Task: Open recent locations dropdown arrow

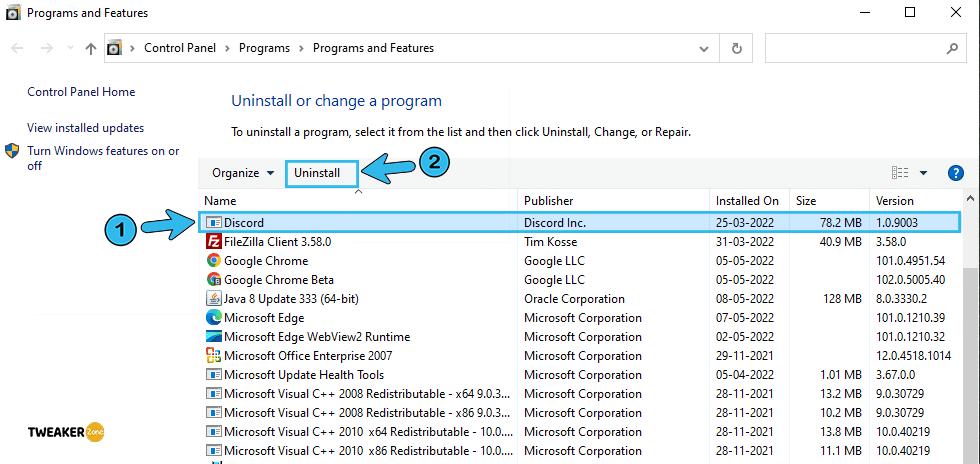Action: click(x=70, y=48)
